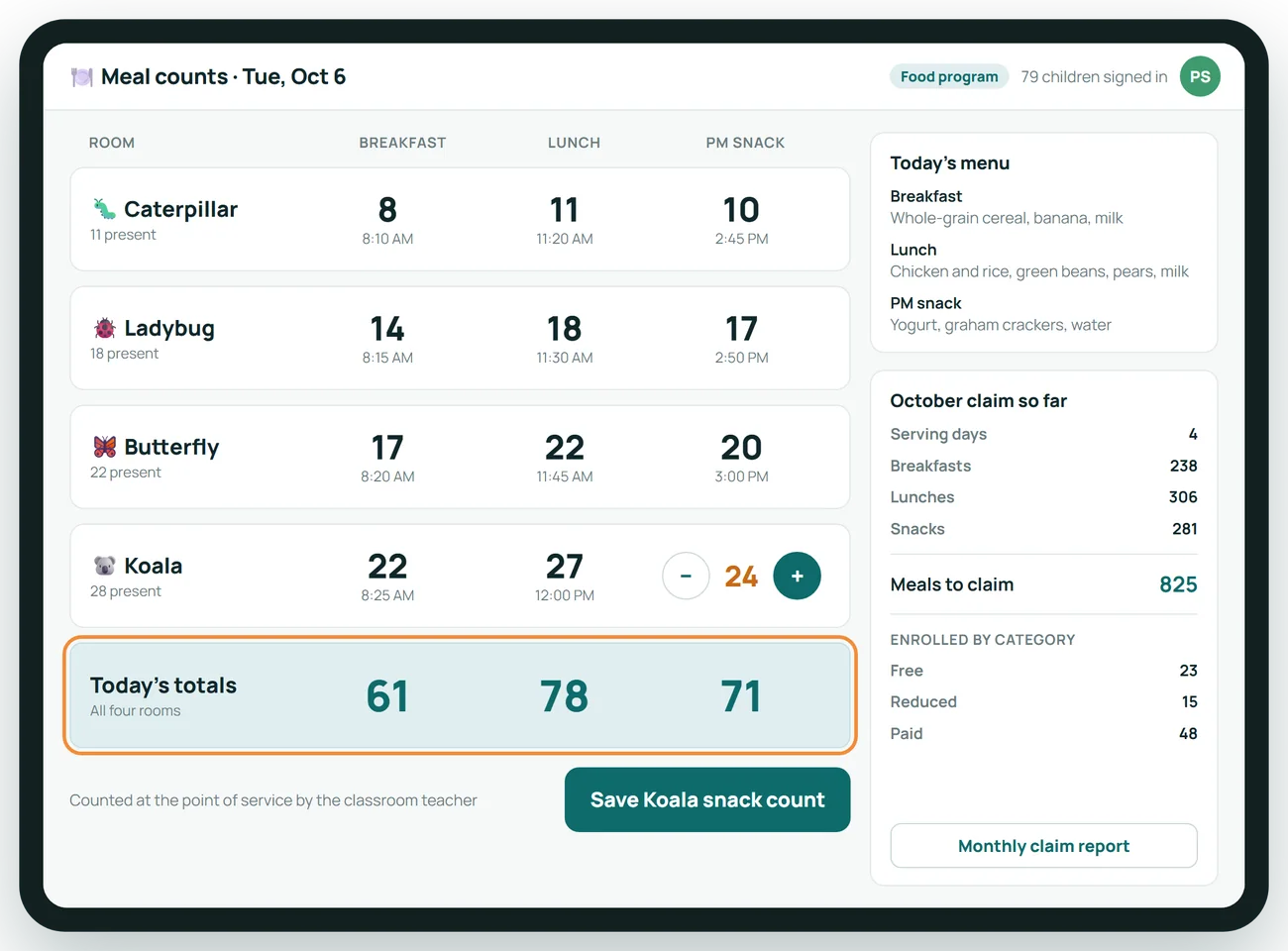
Task: Click the Reduced category count 15
Action: coord(1189,701)
